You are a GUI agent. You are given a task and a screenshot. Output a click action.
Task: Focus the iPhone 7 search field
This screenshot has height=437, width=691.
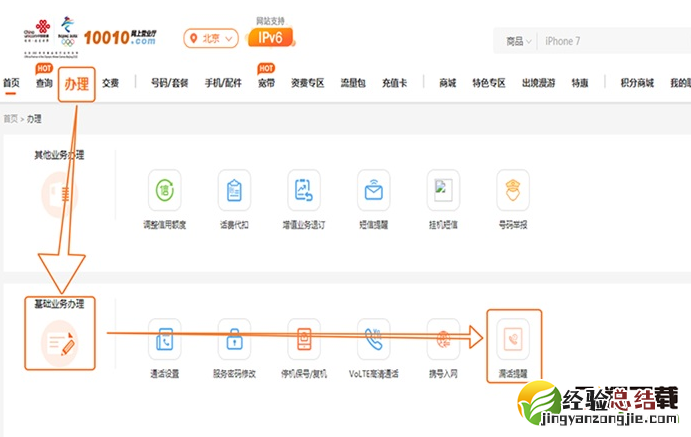coord(615,41)
